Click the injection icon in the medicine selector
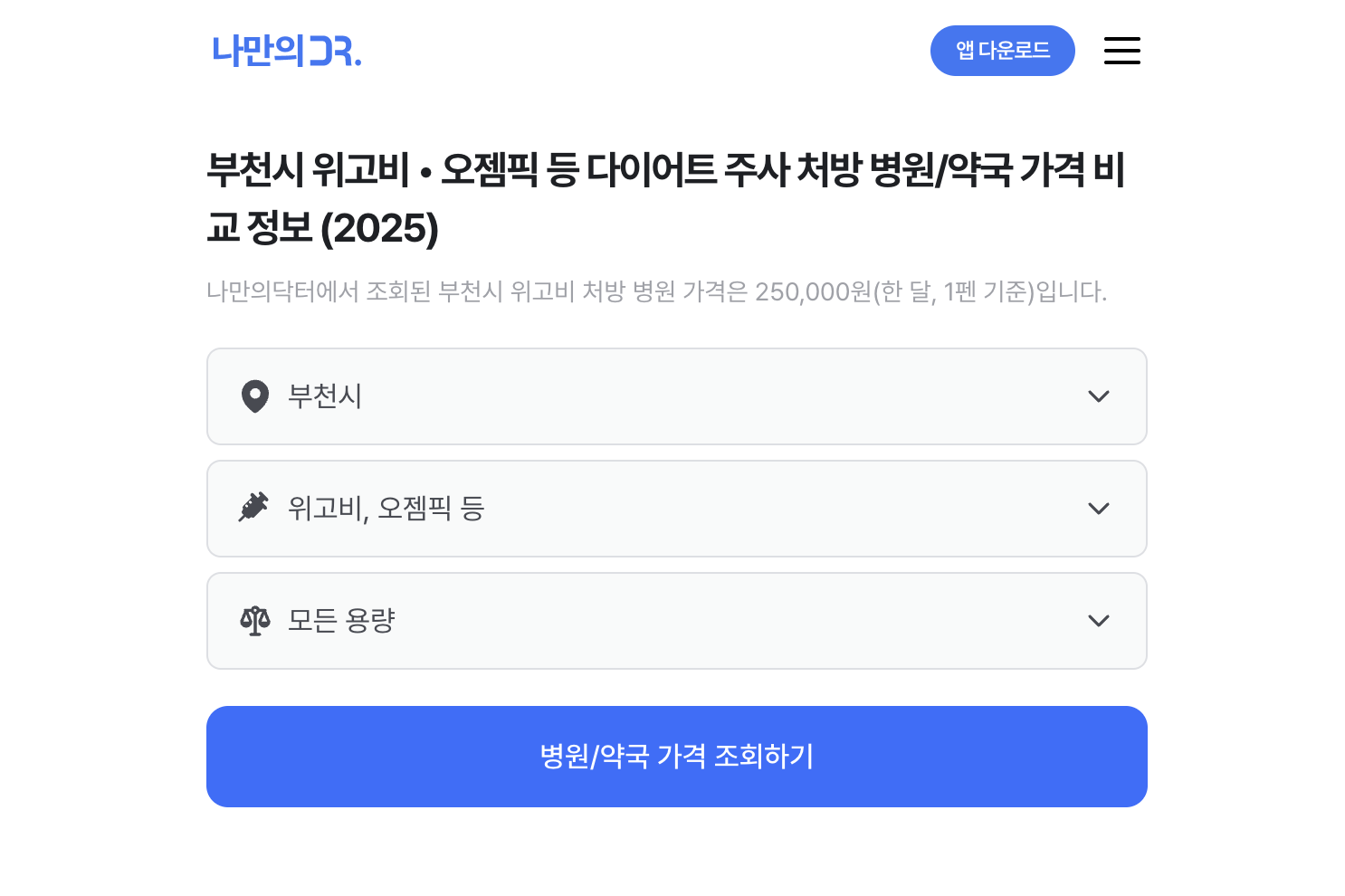 tap(255, 509)
